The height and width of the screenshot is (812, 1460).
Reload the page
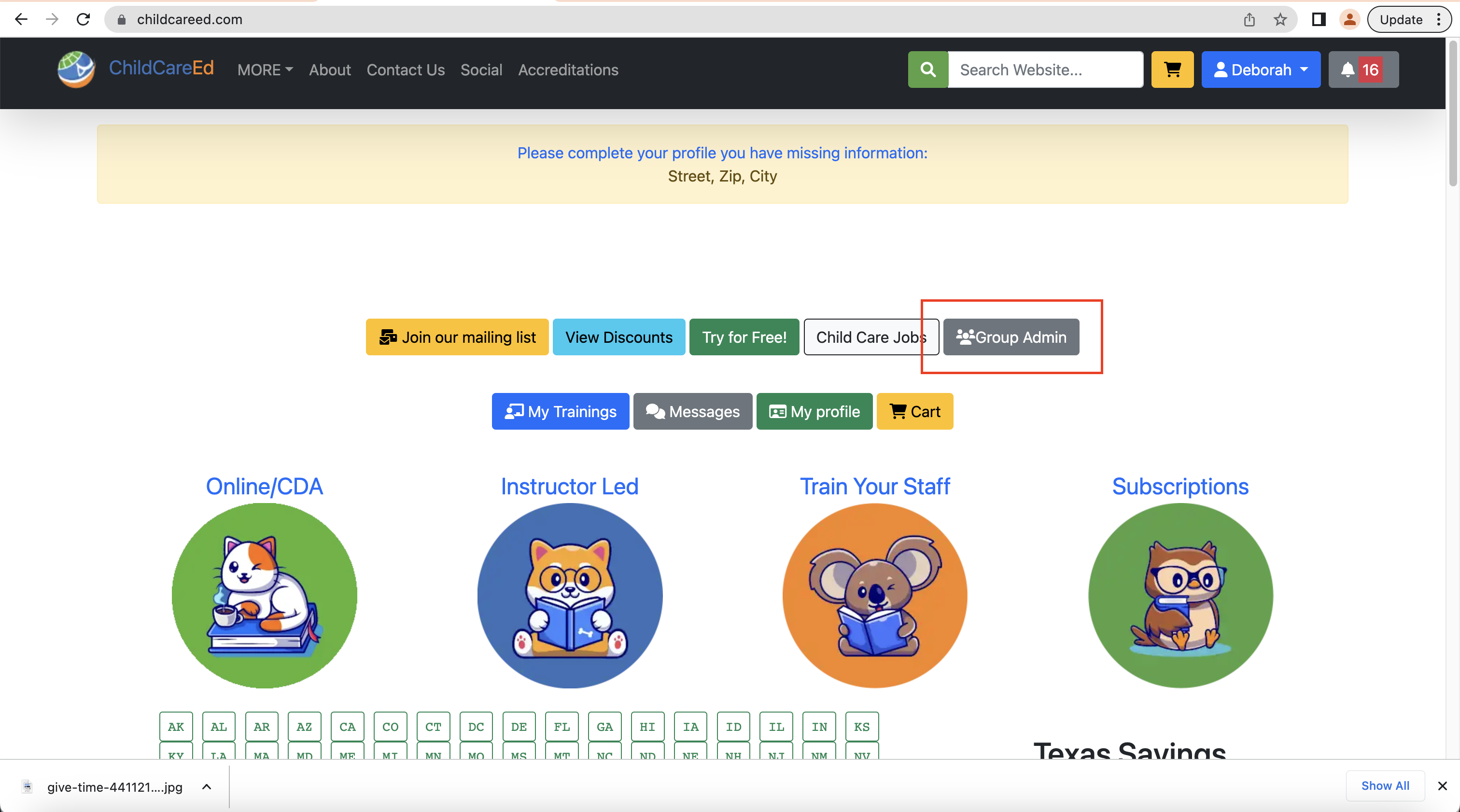pyautogui.click(x=84, y=20)
